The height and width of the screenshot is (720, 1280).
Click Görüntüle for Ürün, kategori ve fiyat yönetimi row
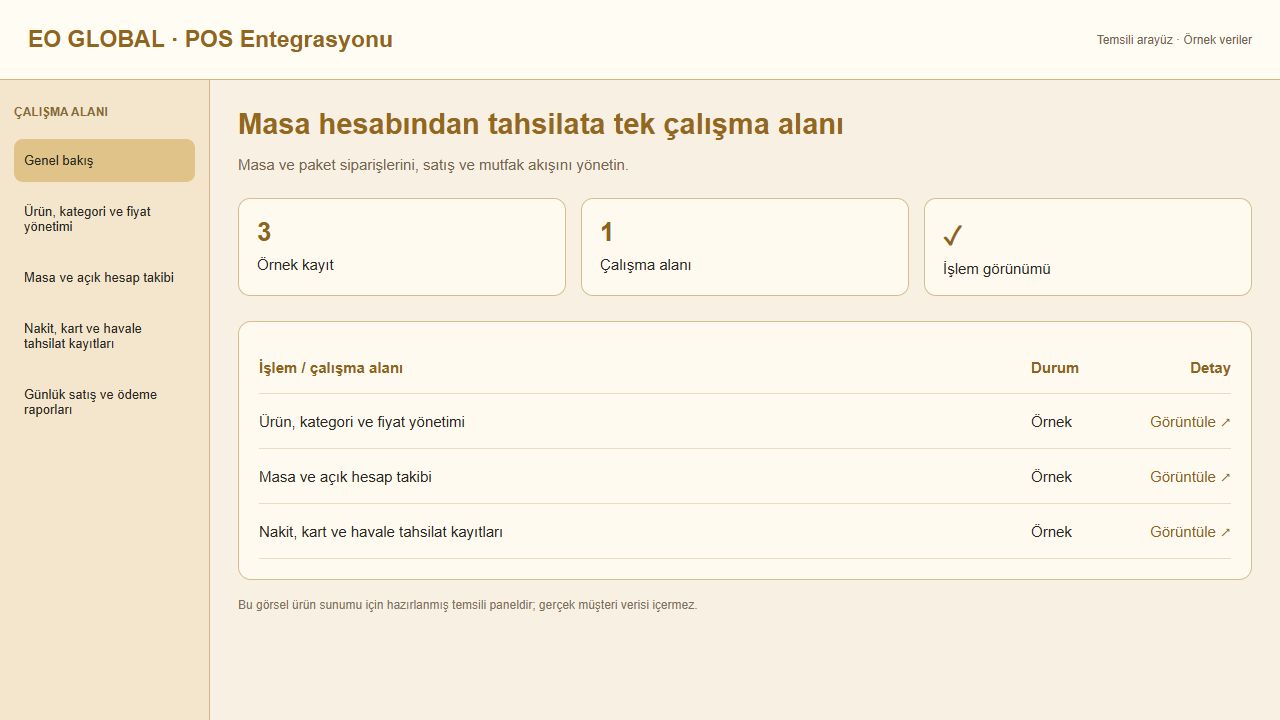(1190, 422)
